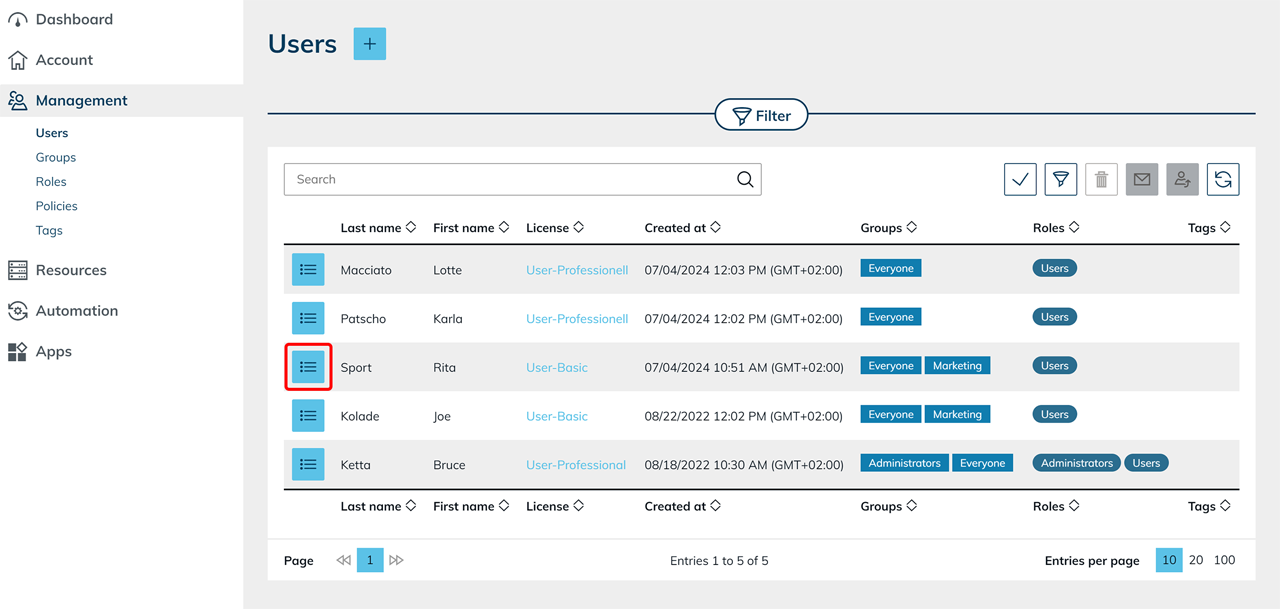Image resolution: width=1280 pixels, height=609 pixels.
Task: Click the Marketing group tag for Sport
Action: tap(957, 366)
